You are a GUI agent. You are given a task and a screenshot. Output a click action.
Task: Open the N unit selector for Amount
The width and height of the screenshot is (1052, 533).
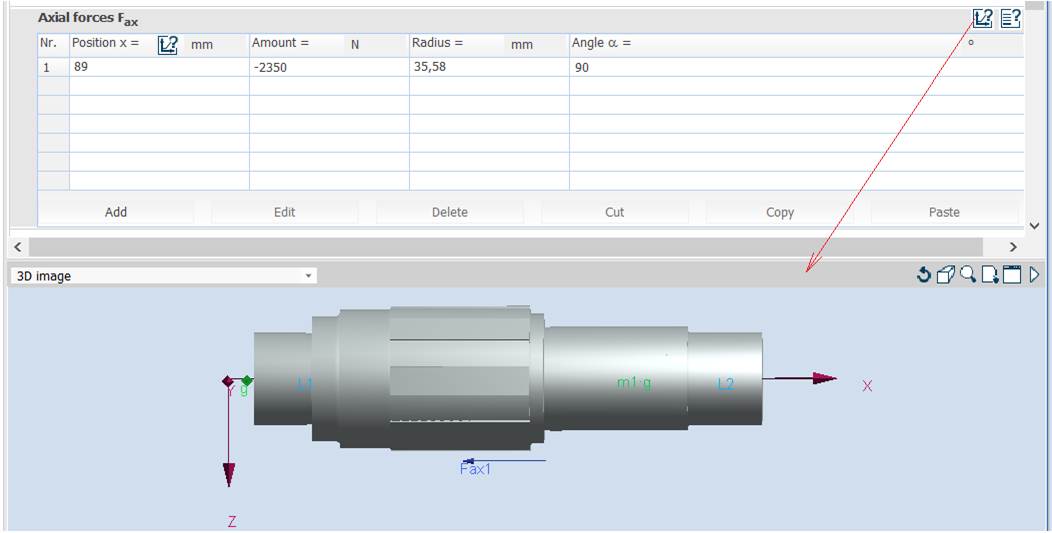(376, 45)
